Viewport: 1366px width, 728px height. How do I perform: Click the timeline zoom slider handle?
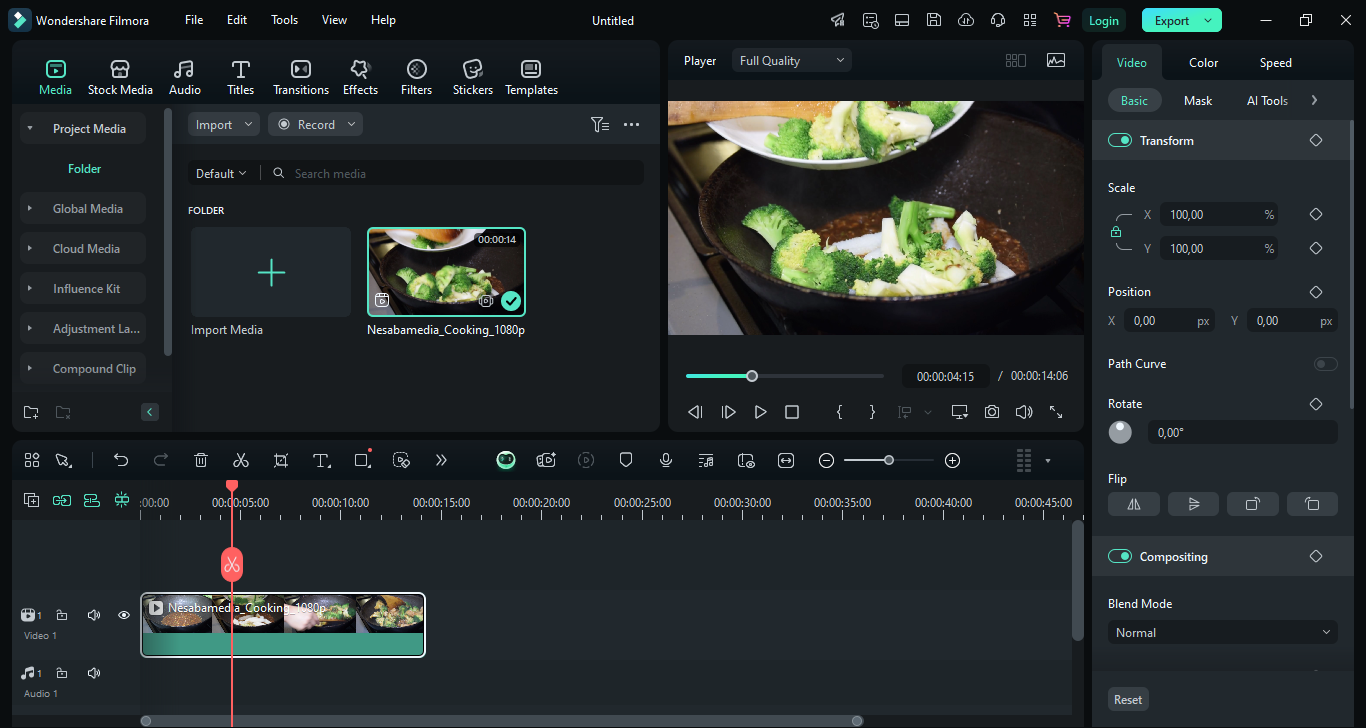point(888,460)
